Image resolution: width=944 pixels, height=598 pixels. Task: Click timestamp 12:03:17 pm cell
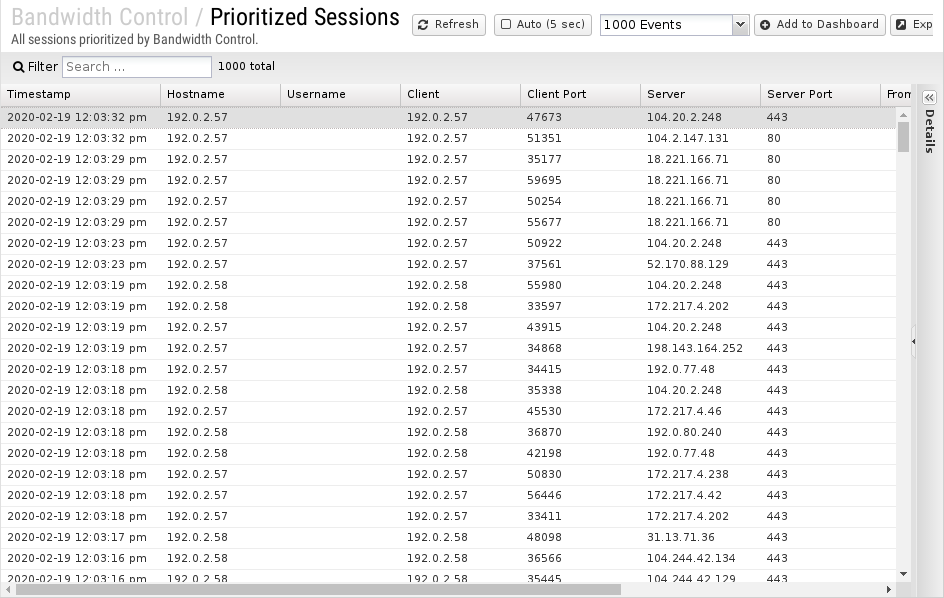coord(80,538)
